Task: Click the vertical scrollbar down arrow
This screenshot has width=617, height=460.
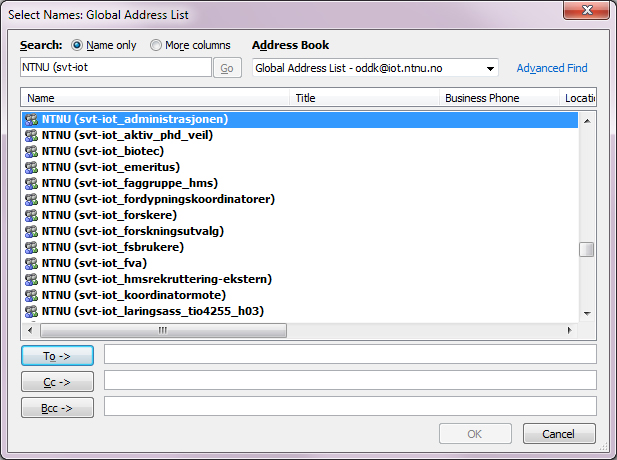Action: (587, 314)
